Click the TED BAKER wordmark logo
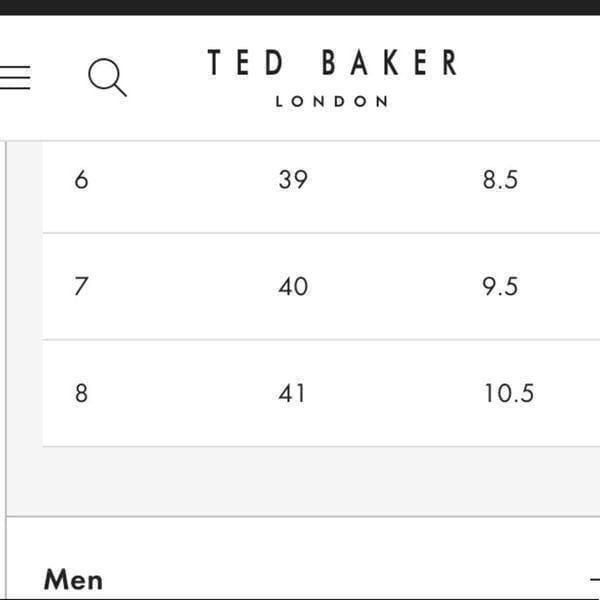The image size is (600, 600). [x=332, y=62]
